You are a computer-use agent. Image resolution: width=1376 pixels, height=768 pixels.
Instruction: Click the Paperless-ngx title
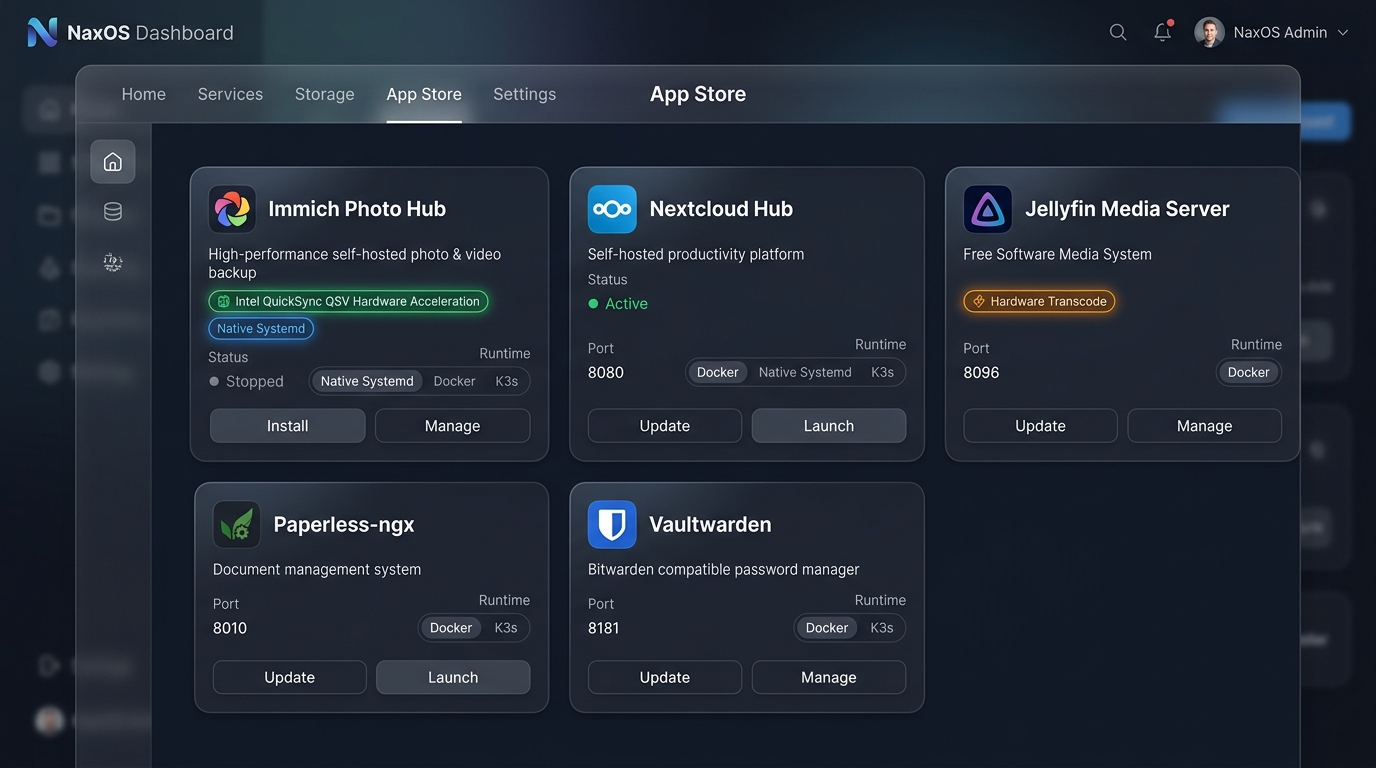[344, 524]
